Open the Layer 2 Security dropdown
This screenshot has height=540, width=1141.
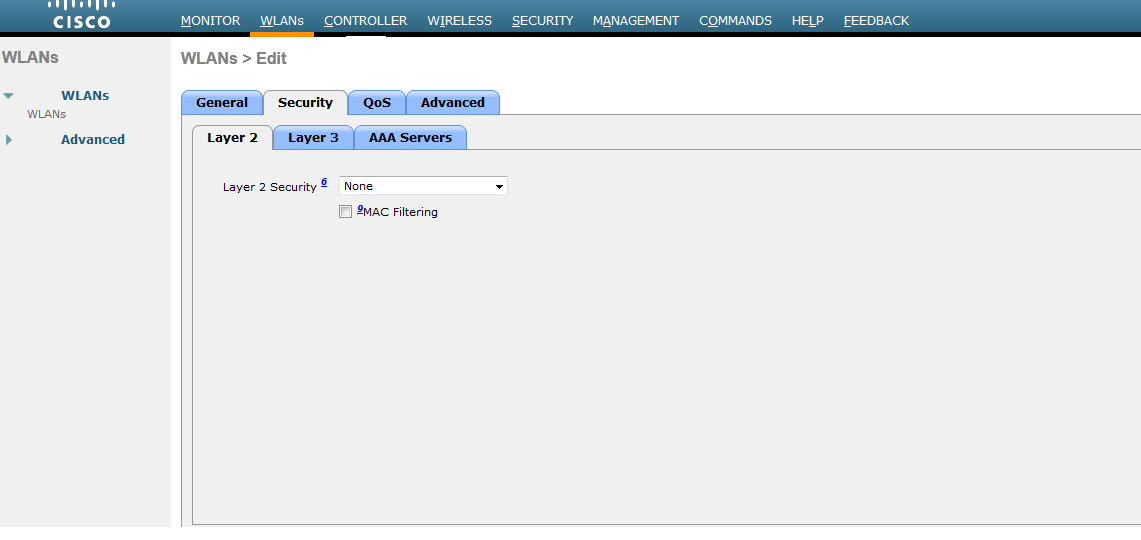423,186
